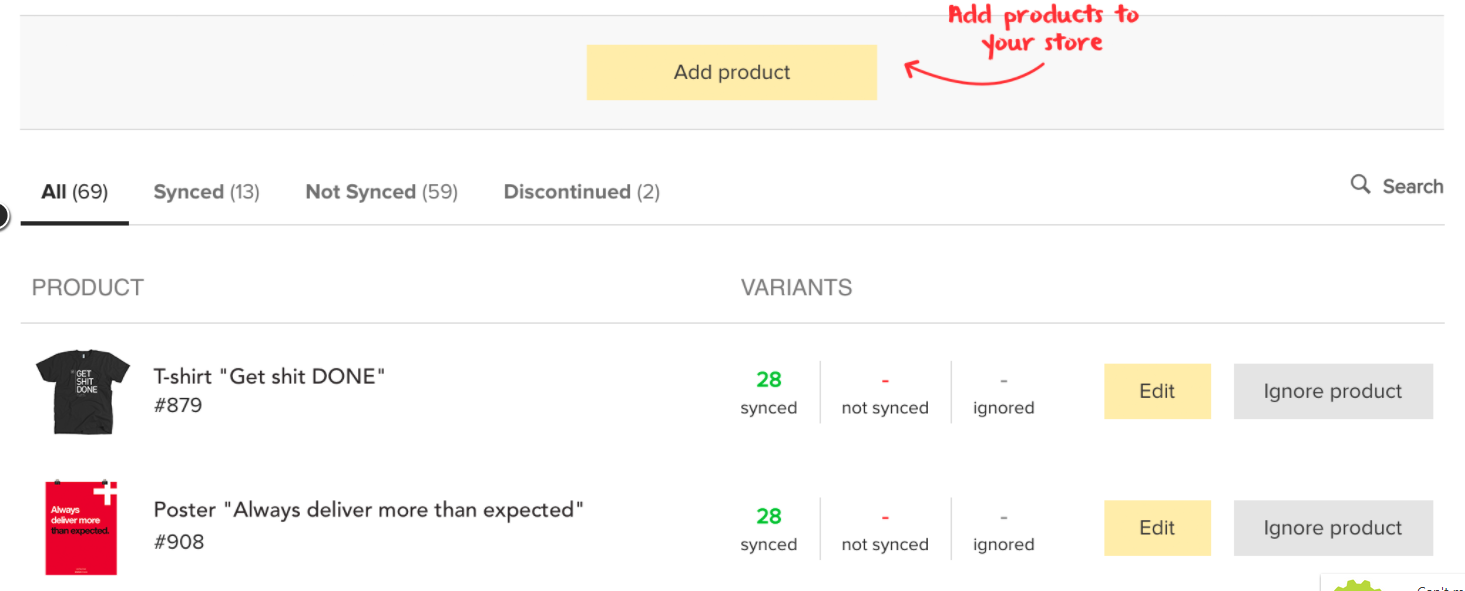Switch to the Synced (13) tab

coord(207,192)
